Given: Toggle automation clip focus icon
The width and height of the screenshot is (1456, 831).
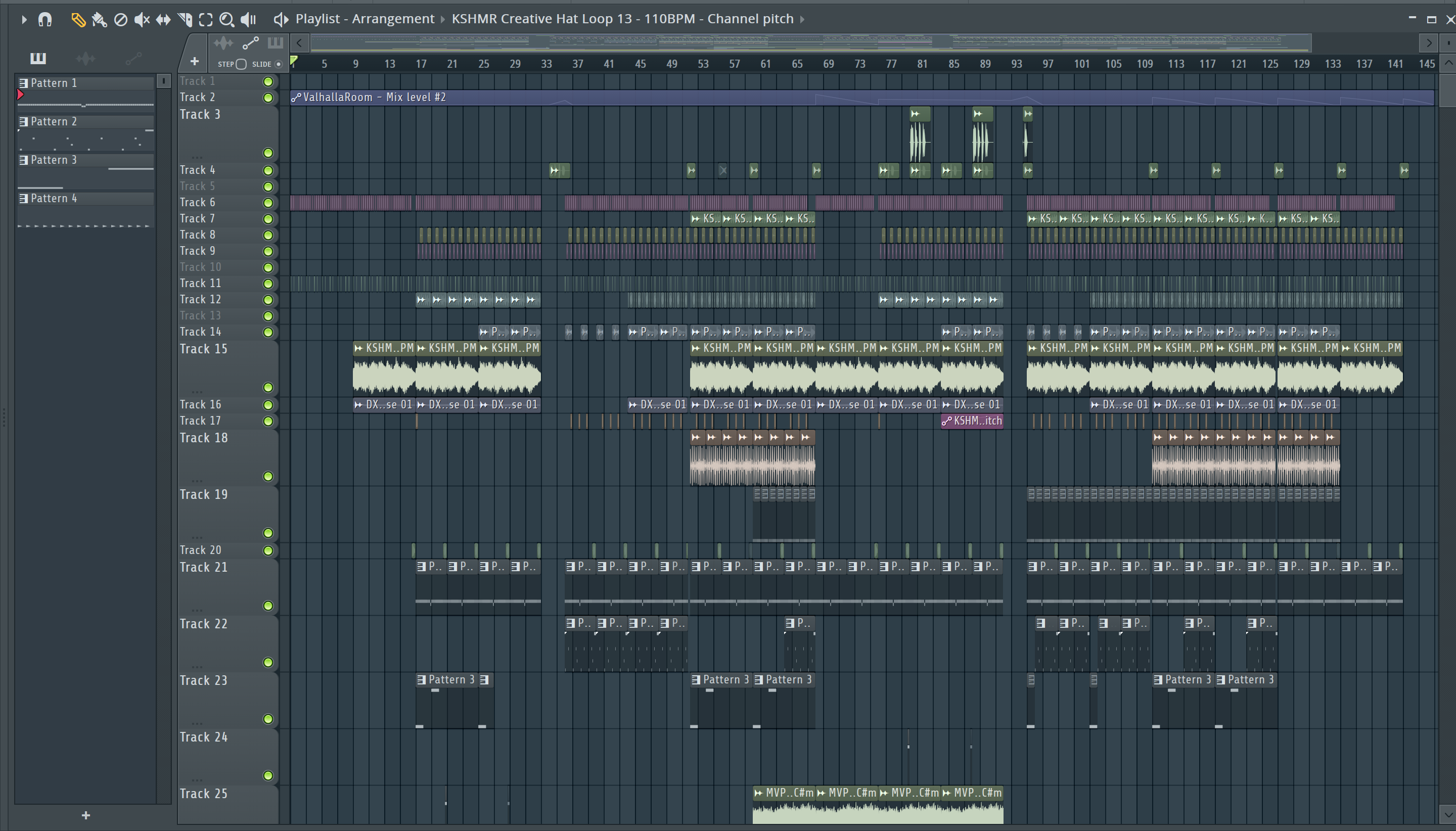Looking at the screenshot, I should [251, 43].
